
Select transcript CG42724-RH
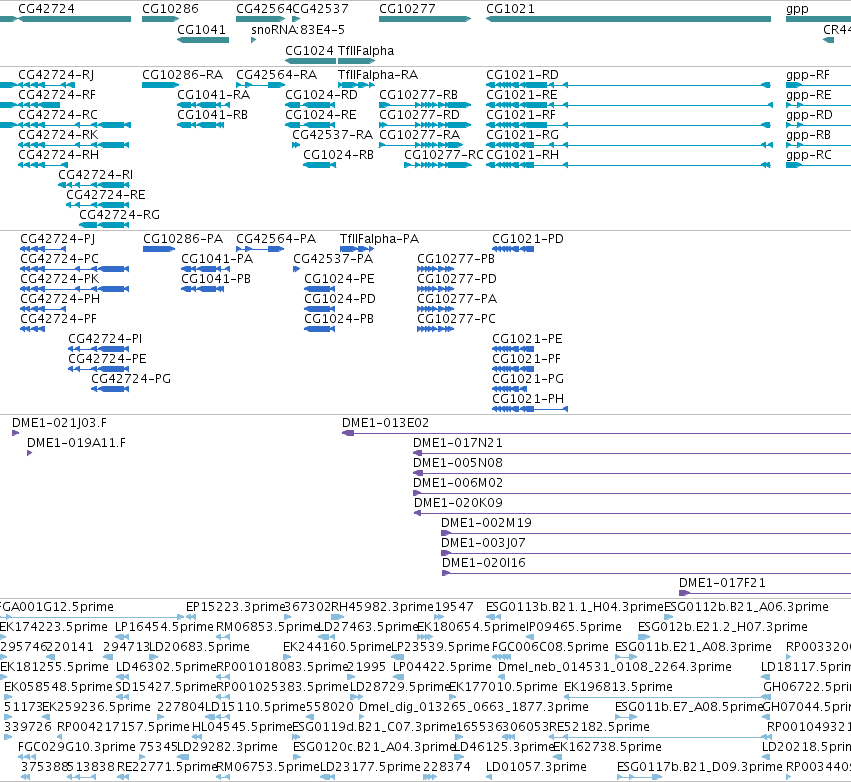click(59, 155)
